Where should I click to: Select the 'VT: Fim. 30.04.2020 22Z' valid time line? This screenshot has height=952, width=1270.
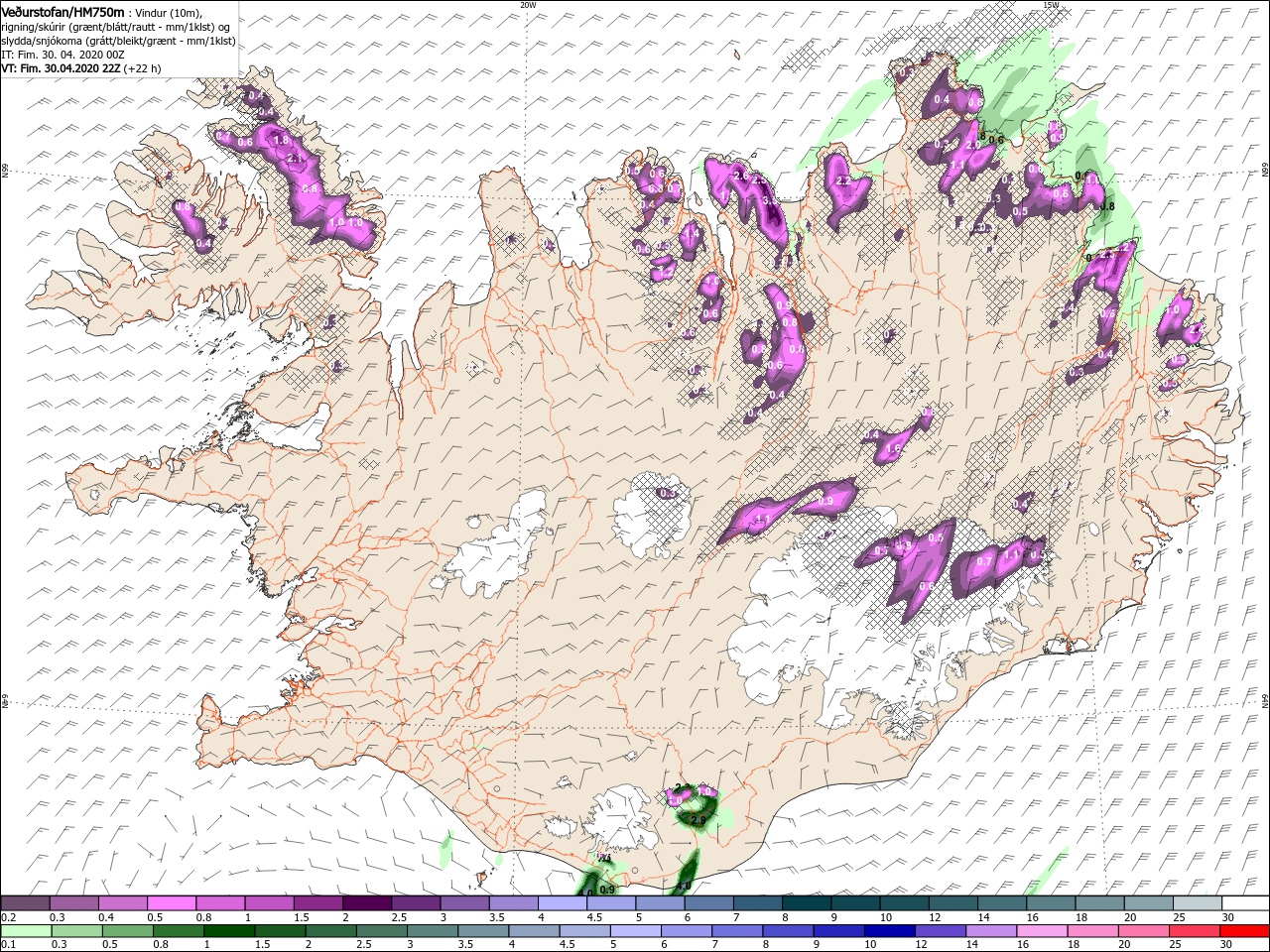coord(62,68)
